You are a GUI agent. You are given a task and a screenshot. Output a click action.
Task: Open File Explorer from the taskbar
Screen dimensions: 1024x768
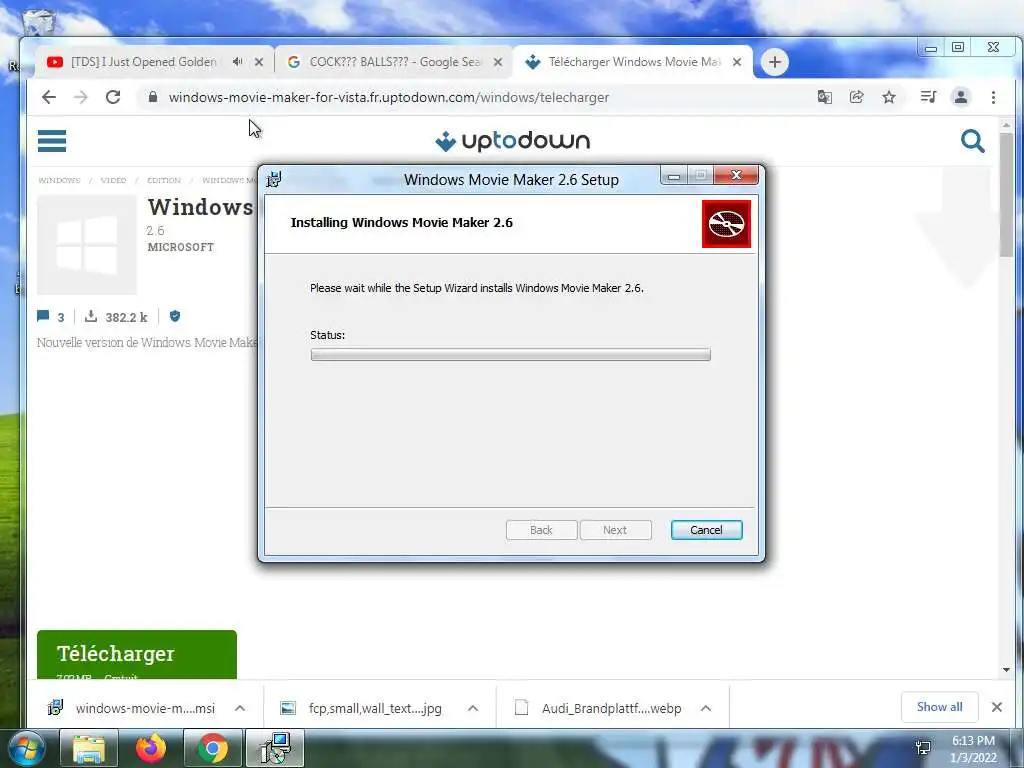click(x=89, y=748)
